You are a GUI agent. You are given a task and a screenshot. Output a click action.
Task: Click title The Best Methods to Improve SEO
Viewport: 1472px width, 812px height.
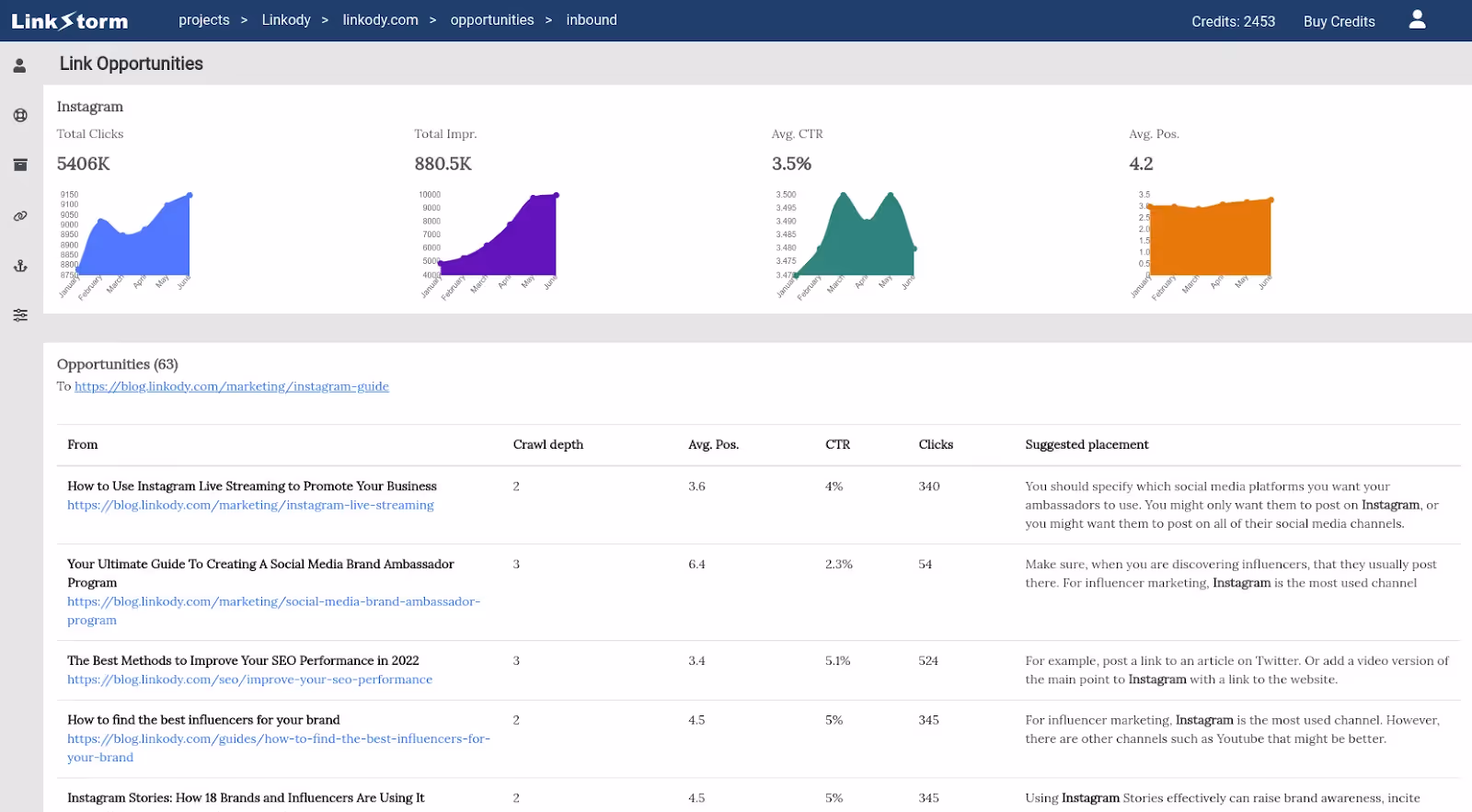243,660
